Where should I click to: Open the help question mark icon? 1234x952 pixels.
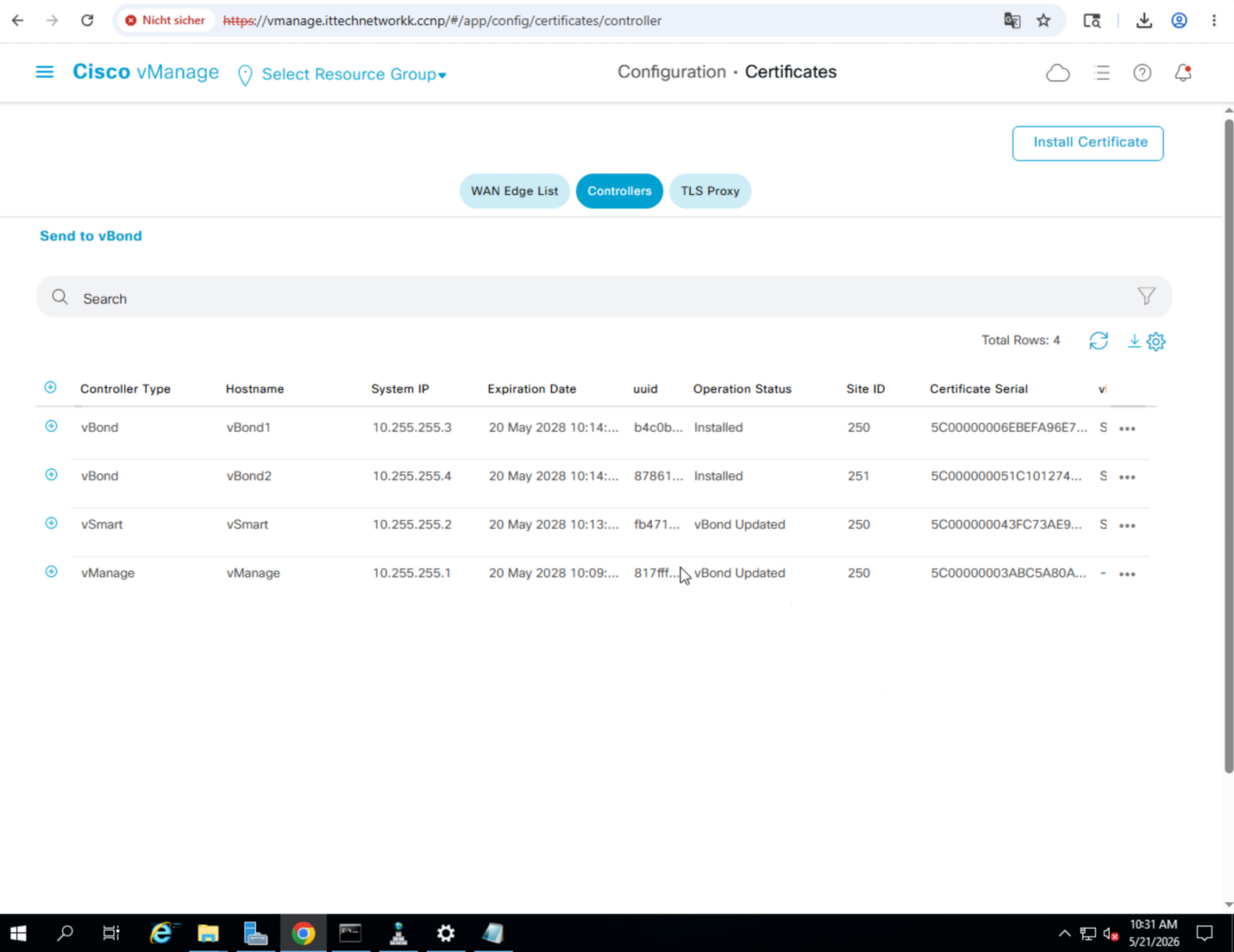point(1143,73)
